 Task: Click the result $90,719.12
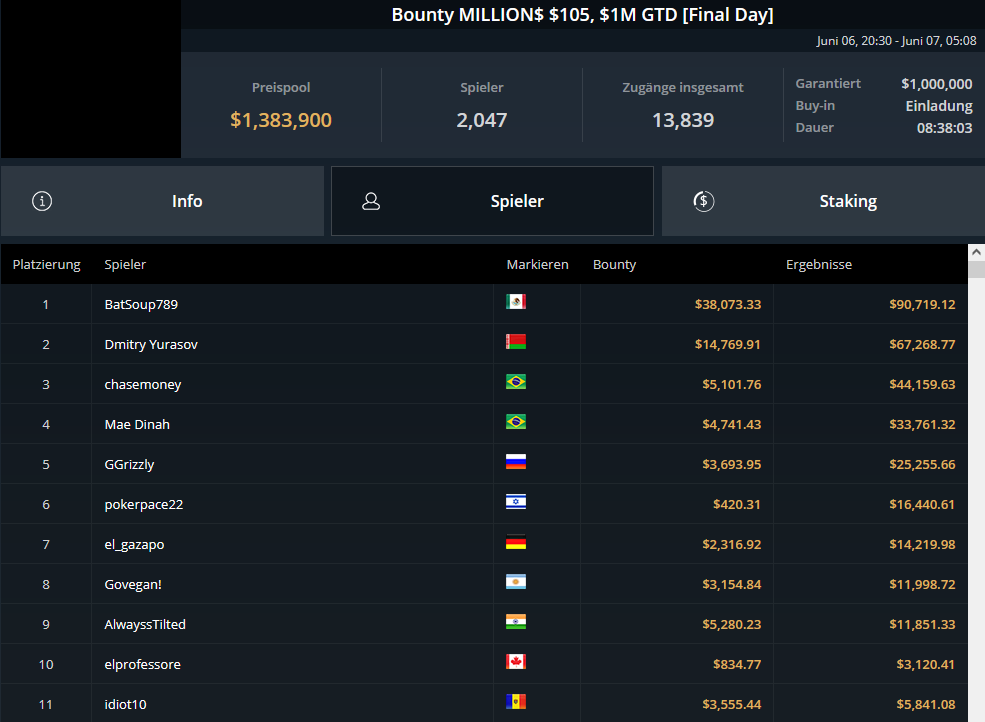click(x=922, y=304)
